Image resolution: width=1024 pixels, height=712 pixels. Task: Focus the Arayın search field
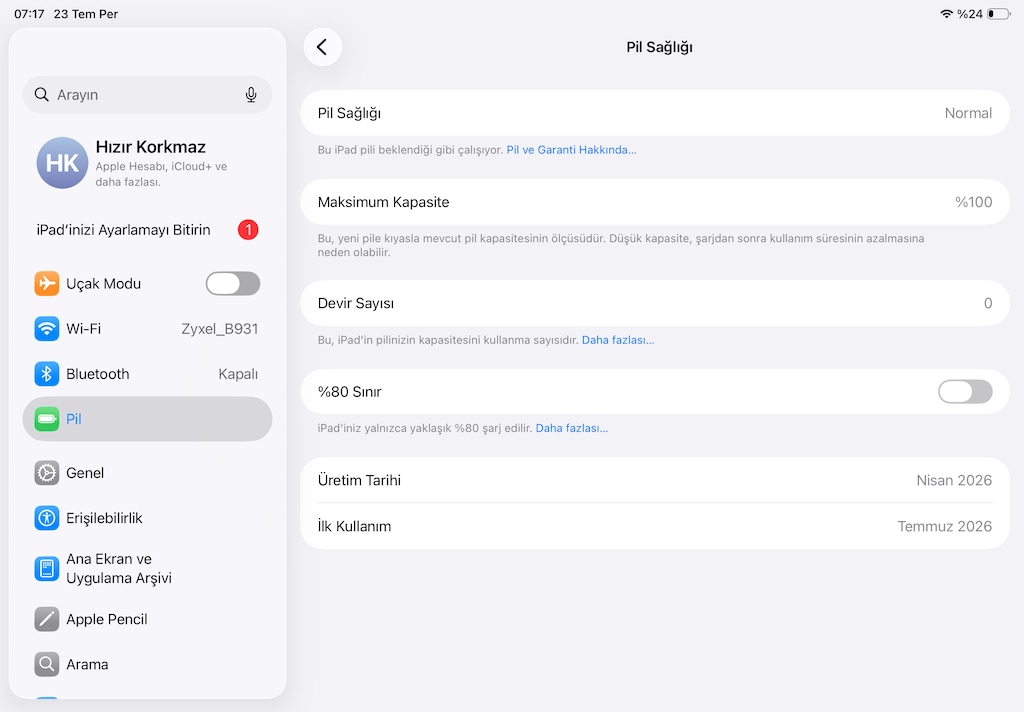[147, 95]
